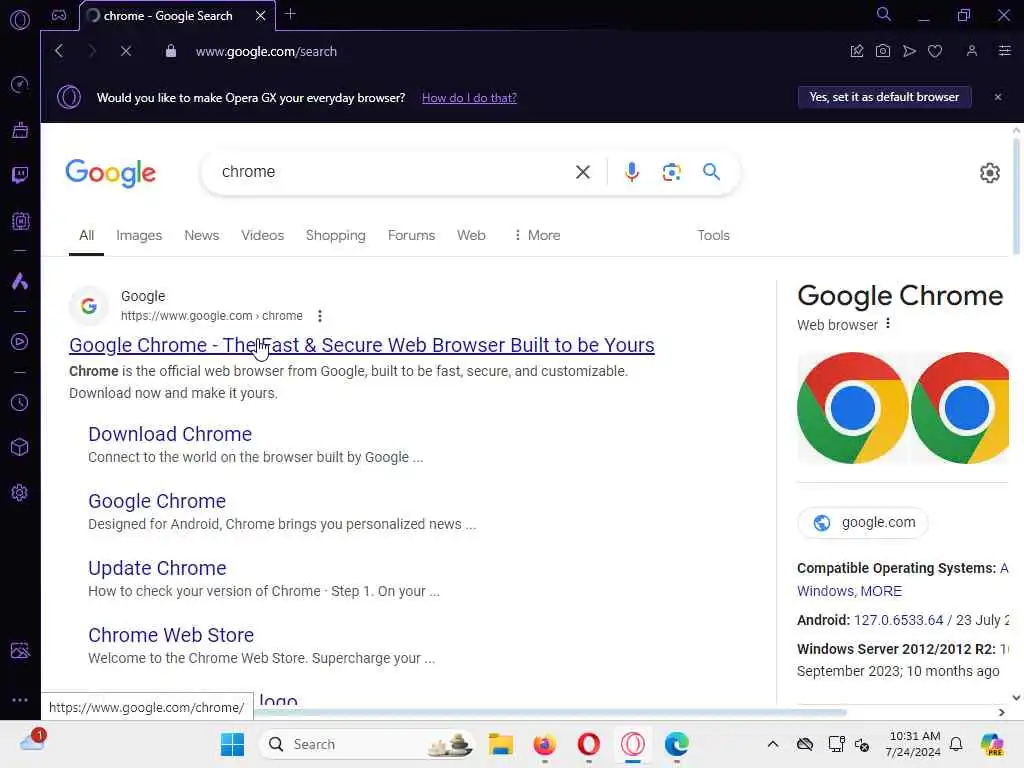Launch Firefox from the taskbar
Screen dimensions: 1024x768
point(545,744)
